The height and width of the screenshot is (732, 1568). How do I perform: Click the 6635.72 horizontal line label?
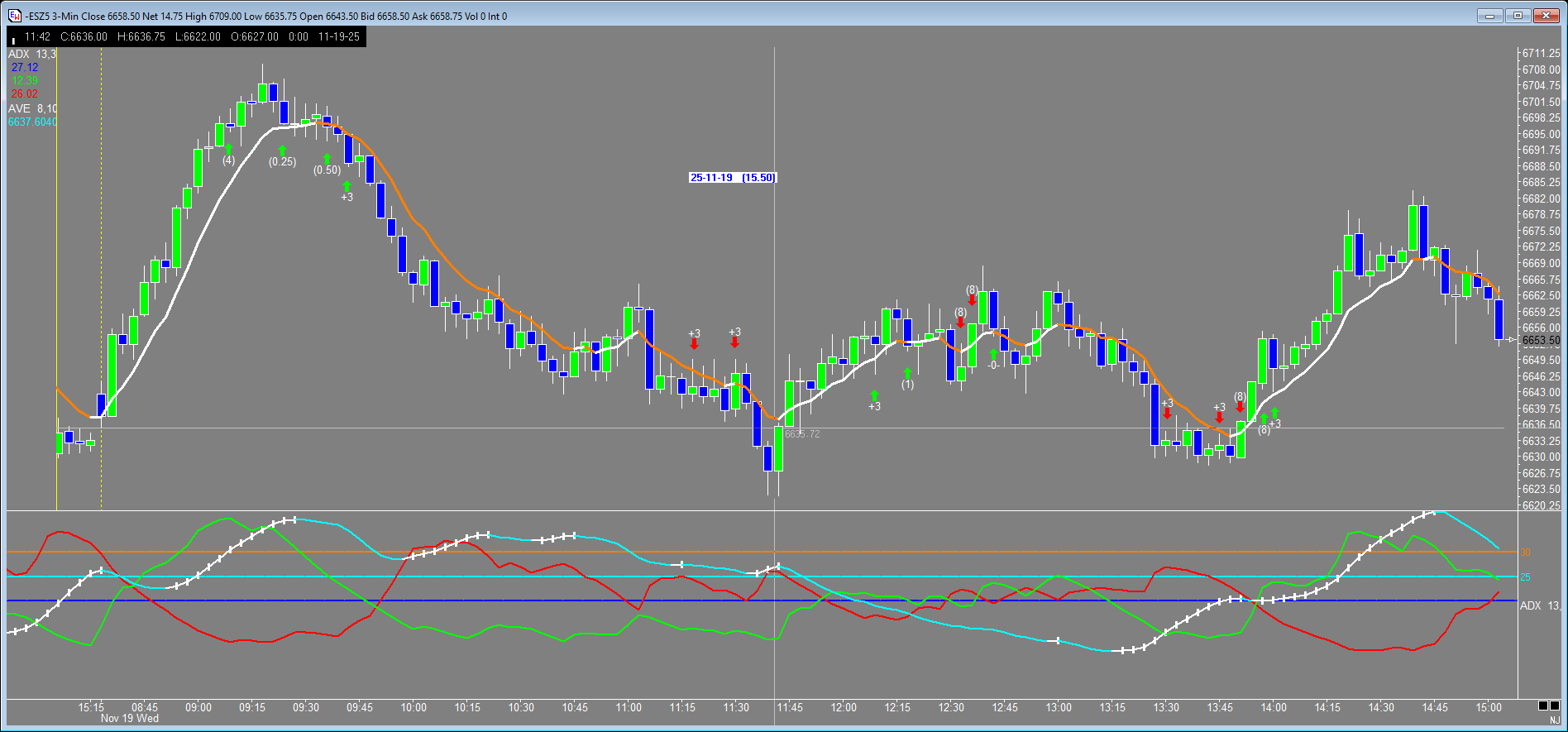coord(802,434)
